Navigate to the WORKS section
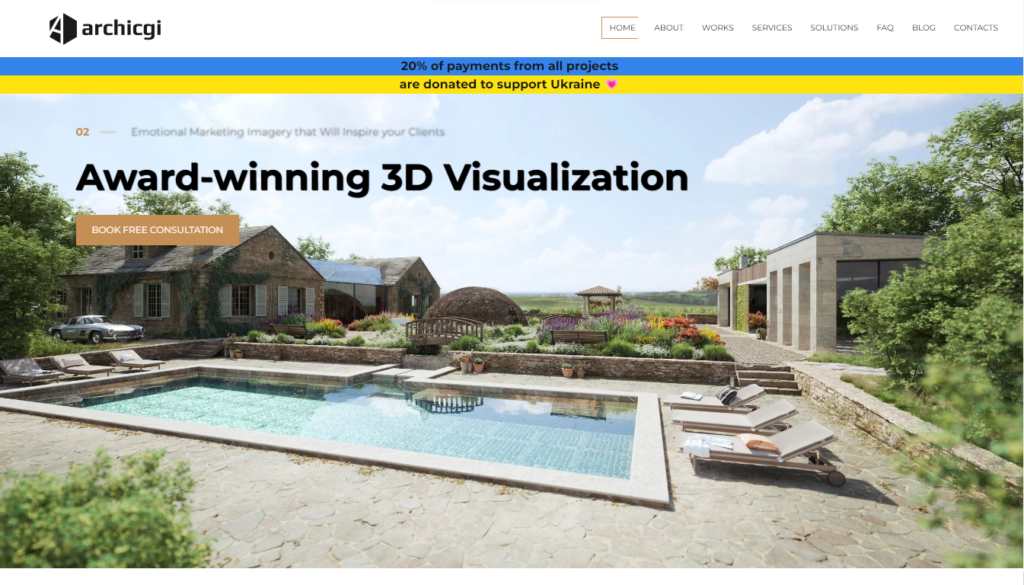 coord(717,27)
